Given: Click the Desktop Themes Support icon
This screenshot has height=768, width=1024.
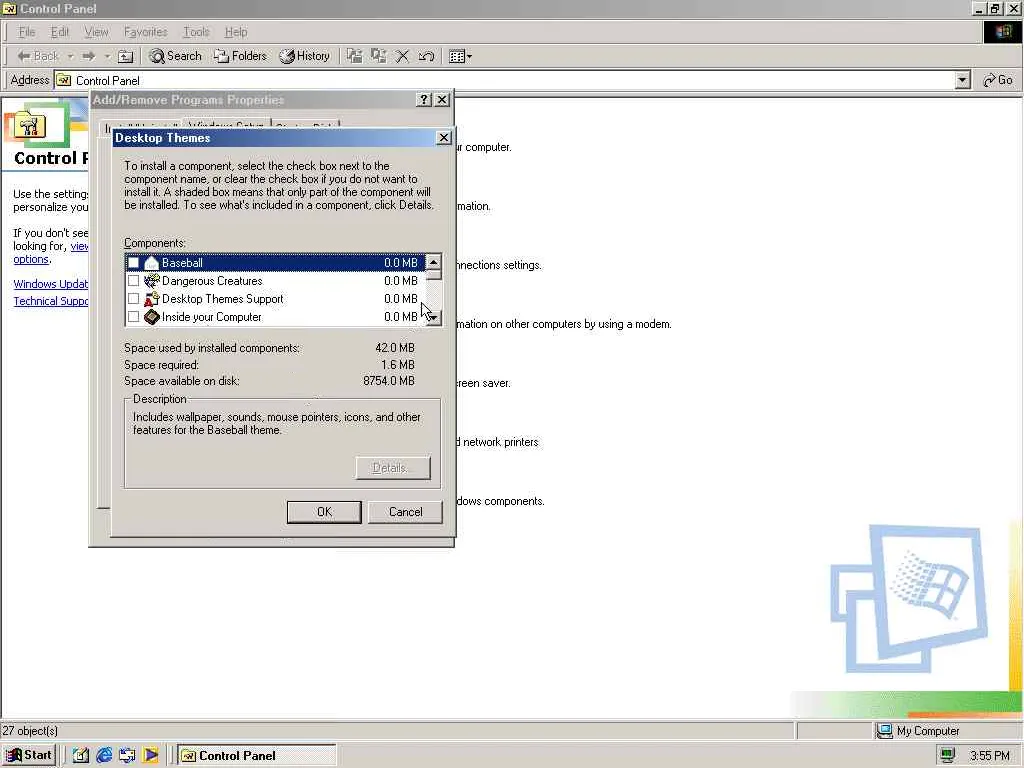Looking at the screenshot, I should click(152, 298).
